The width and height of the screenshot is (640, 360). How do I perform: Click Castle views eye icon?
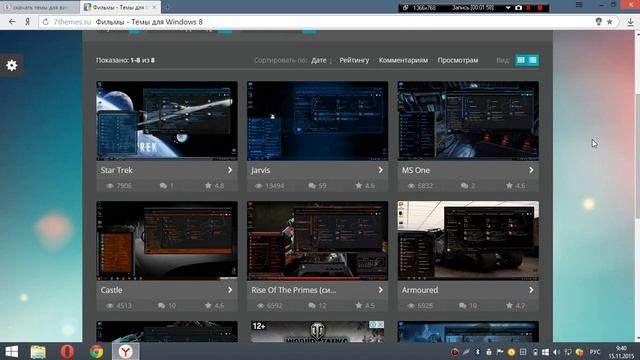coord(110,305)
